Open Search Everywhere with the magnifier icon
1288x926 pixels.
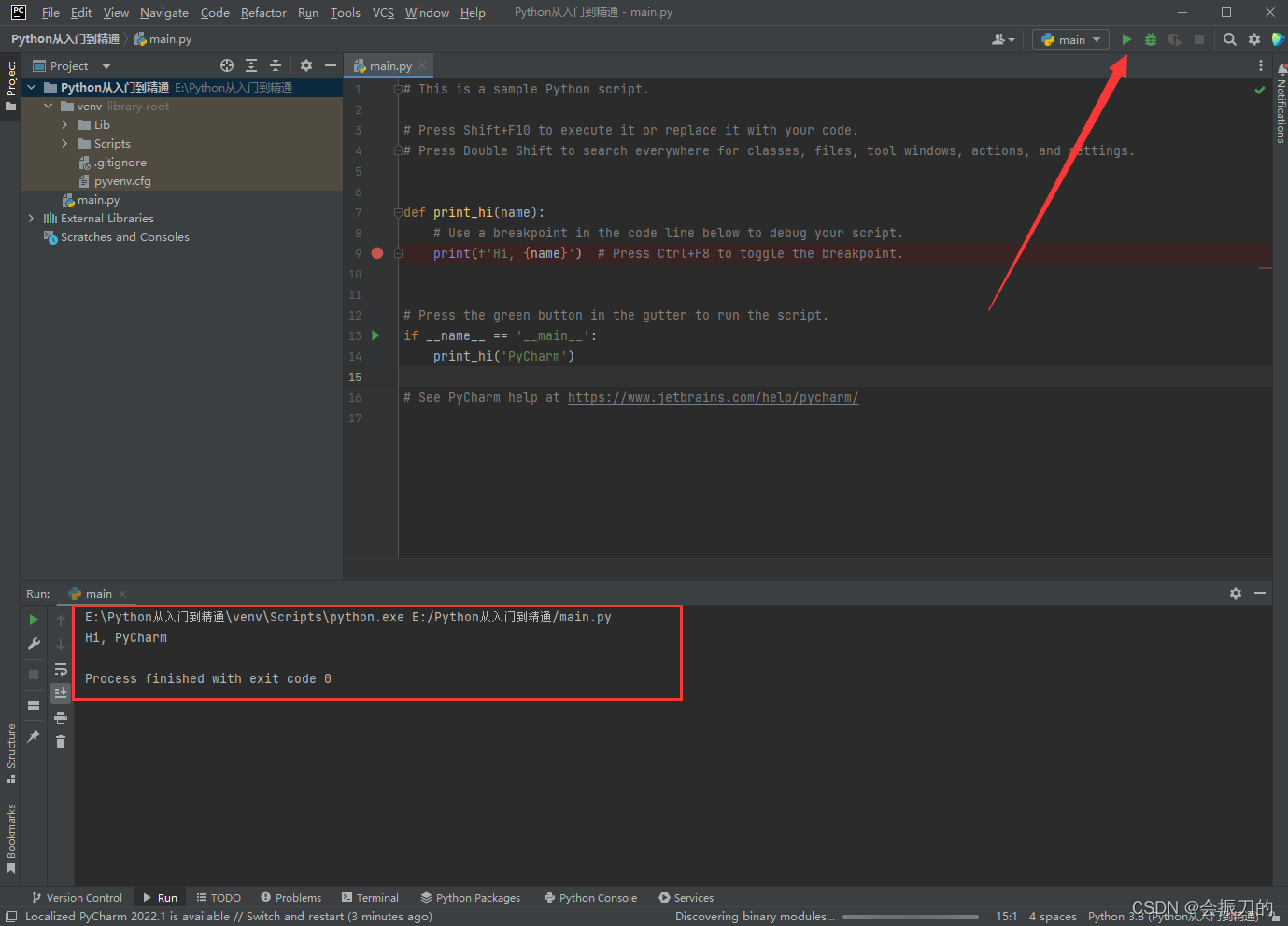pos(1229,39)
